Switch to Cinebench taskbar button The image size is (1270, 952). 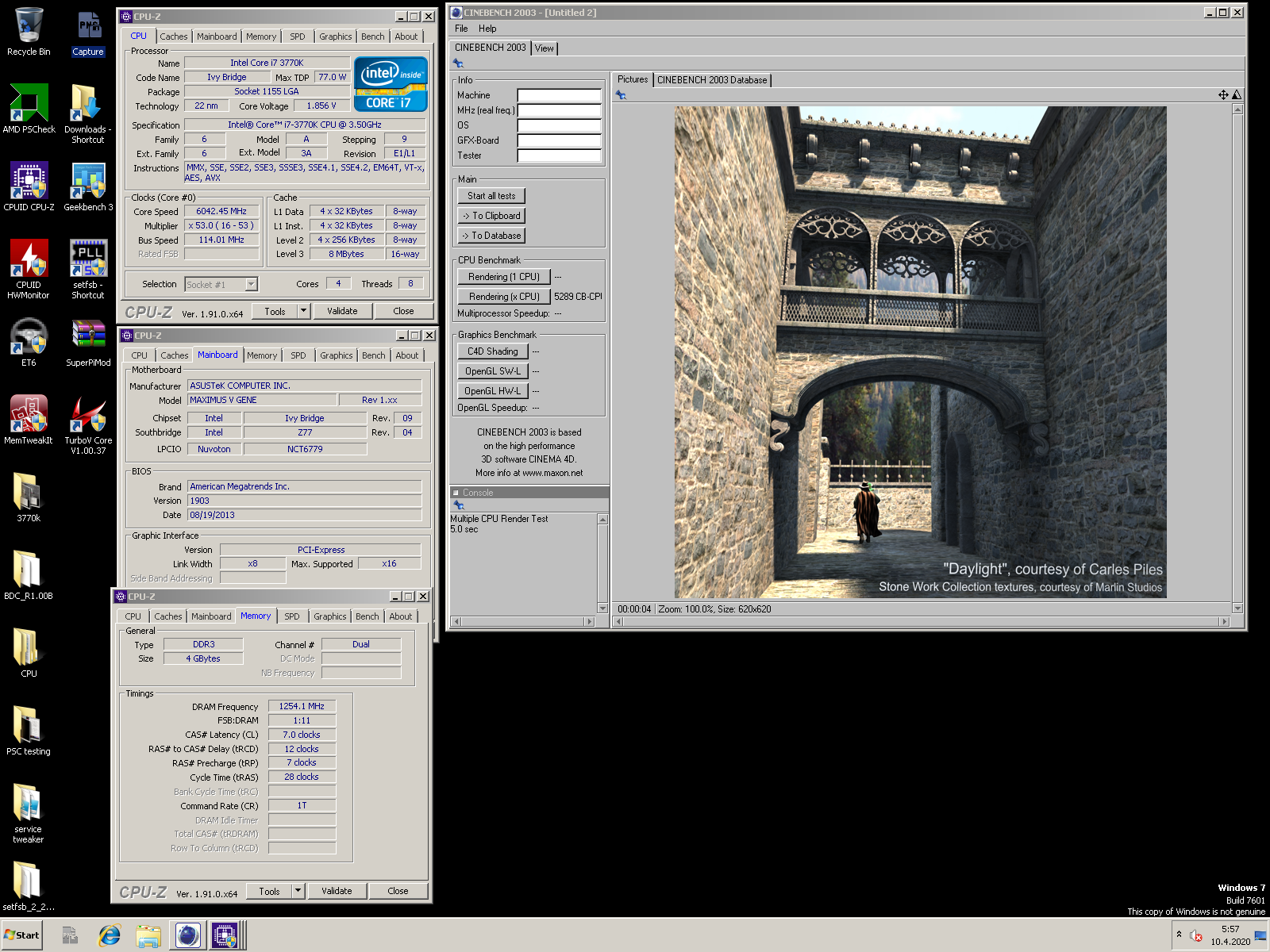click(x=187, y=935)
